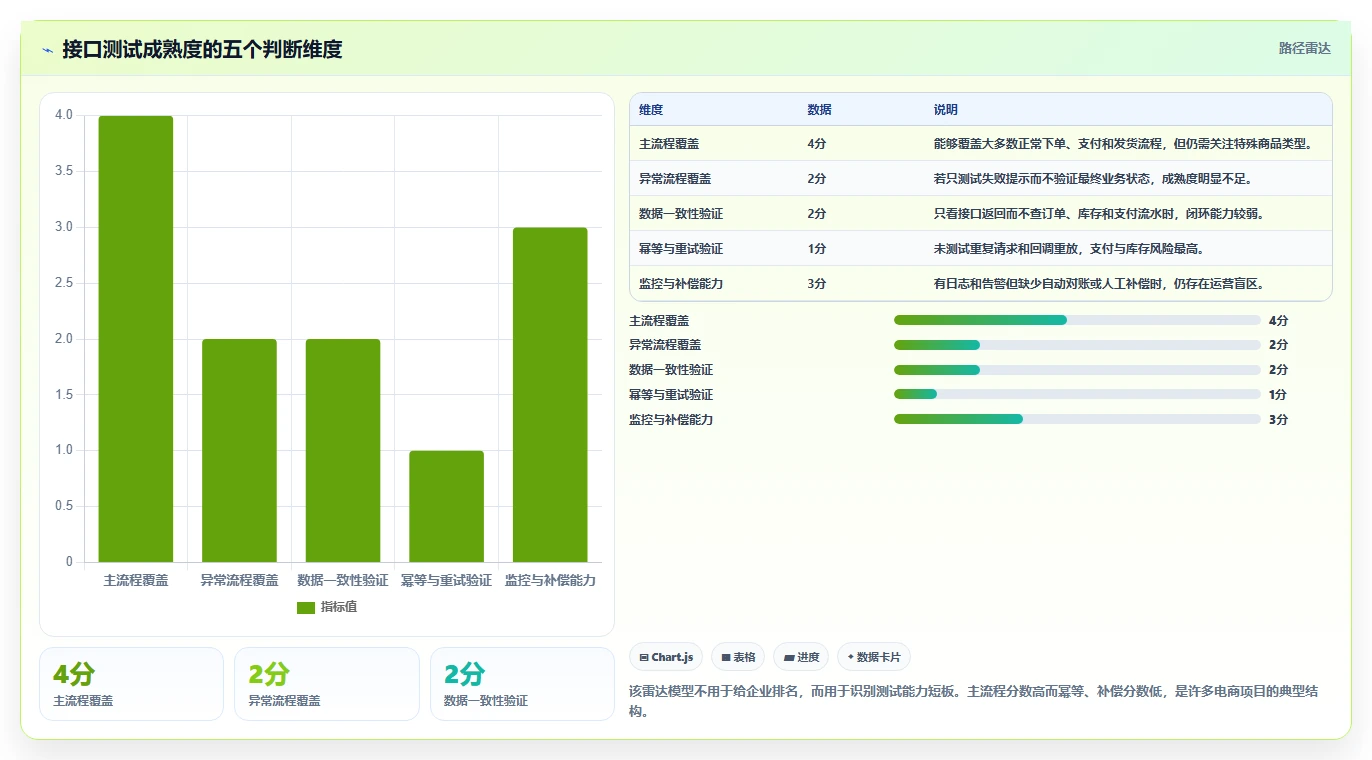Click the 4分 score next to progress bars
Image resolution: width=1372 pixels, height=760 pixels.
(x=1278, y=321)
